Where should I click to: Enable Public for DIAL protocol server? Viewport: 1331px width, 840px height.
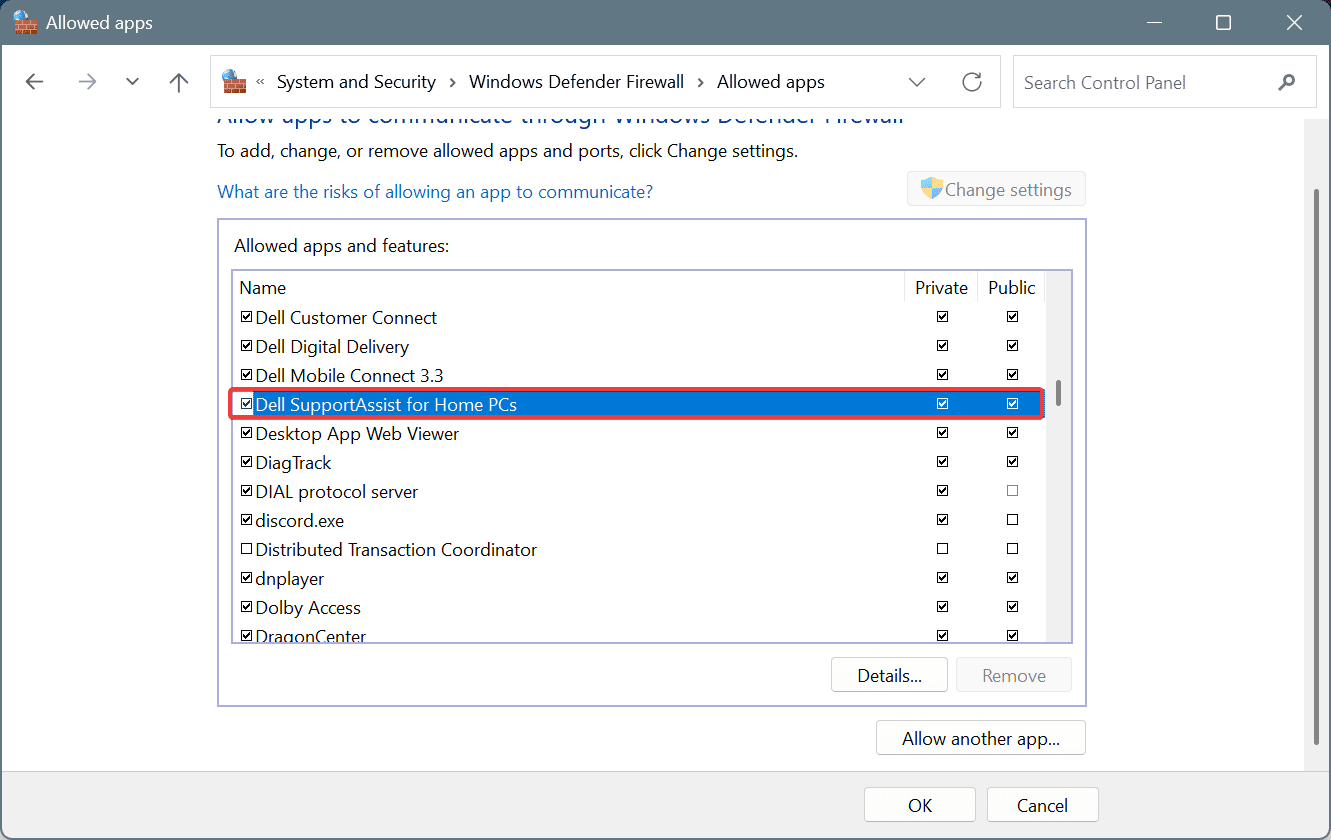(1012, 491)
